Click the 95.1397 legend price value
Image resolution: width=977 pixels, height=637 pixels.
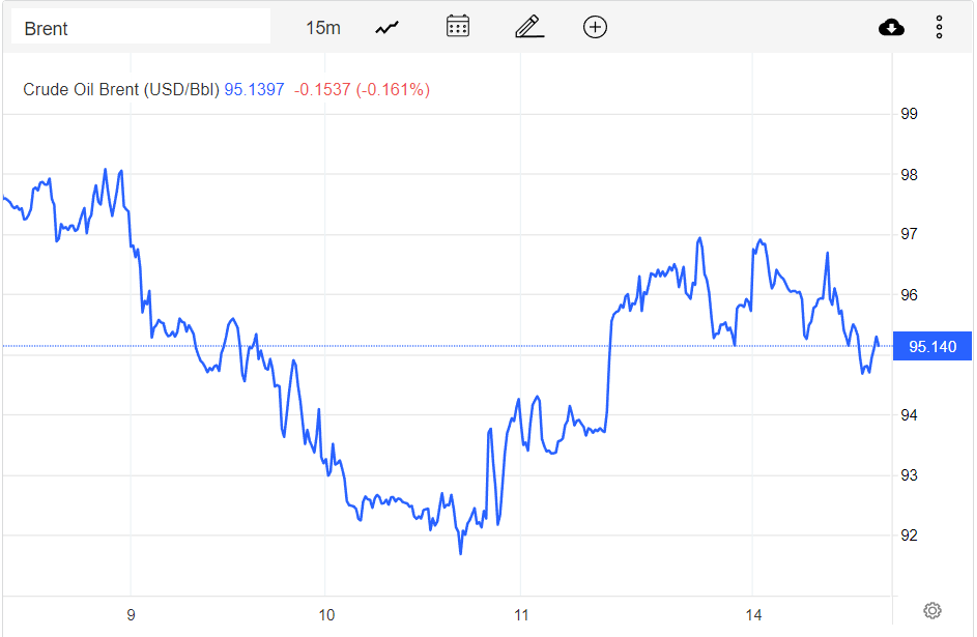click(x=254, y=90)
